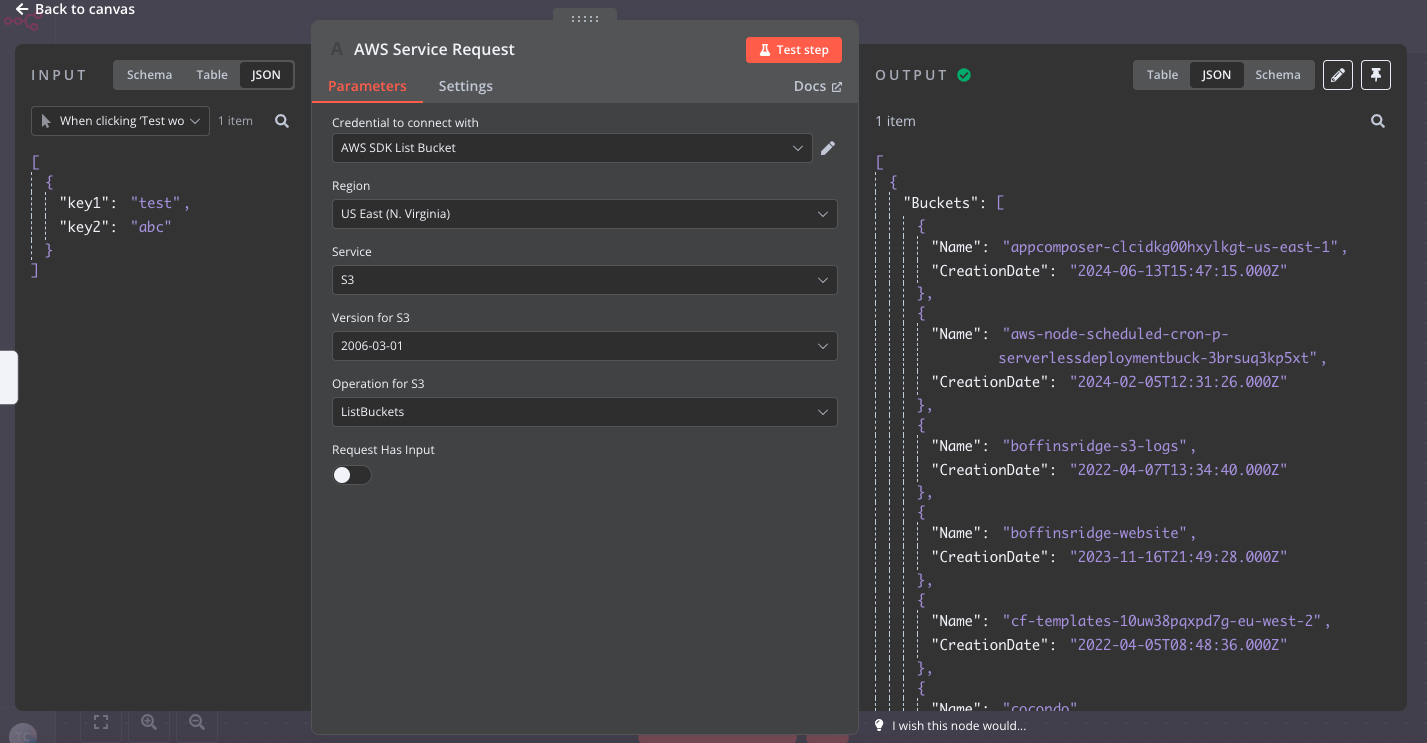Click the zoom in magnifier on canvas
This screenshot has width=1427, height=743.
point(149,721)
